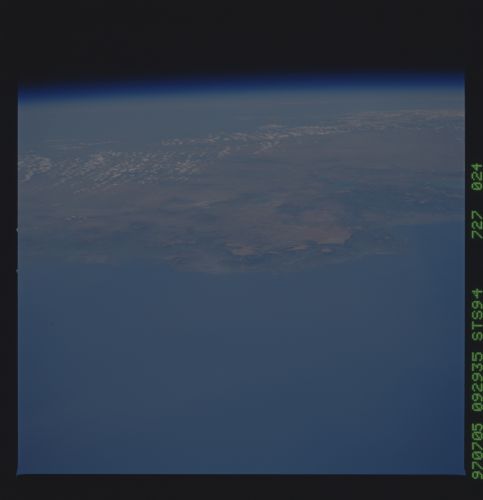Image resolution: width=483 pixels, height=500 pixels.
Task: Click the green frame number '727'
Action: pos(477,224)
